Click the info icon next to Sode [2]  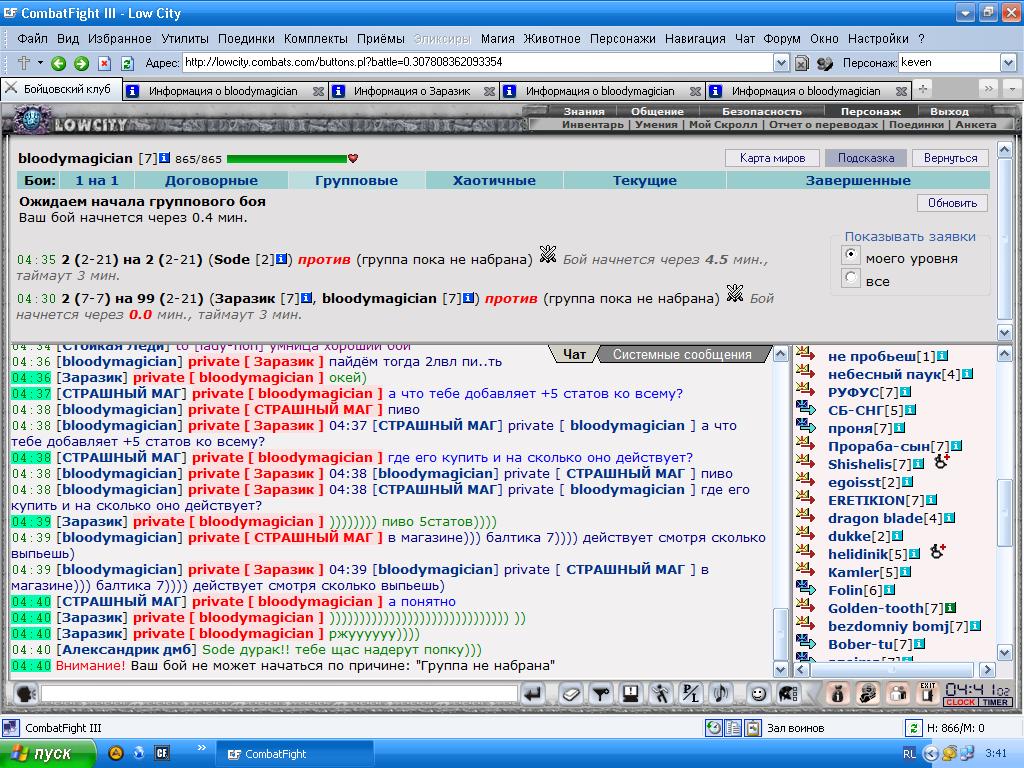tap(281, 259)
